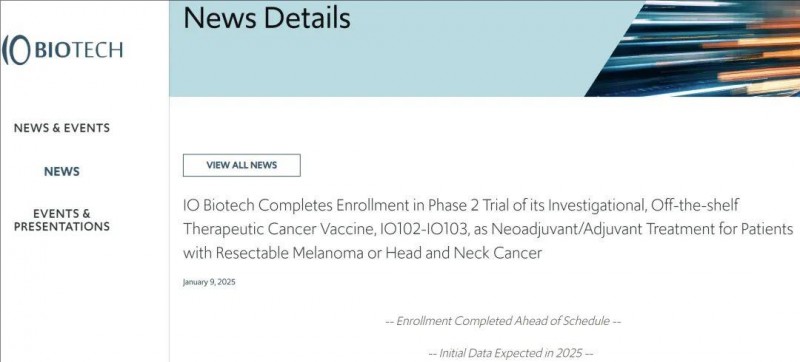
Task: Click Neoadjuvant/Adjuvant Treatment in the headline
Action: [594, 229]
